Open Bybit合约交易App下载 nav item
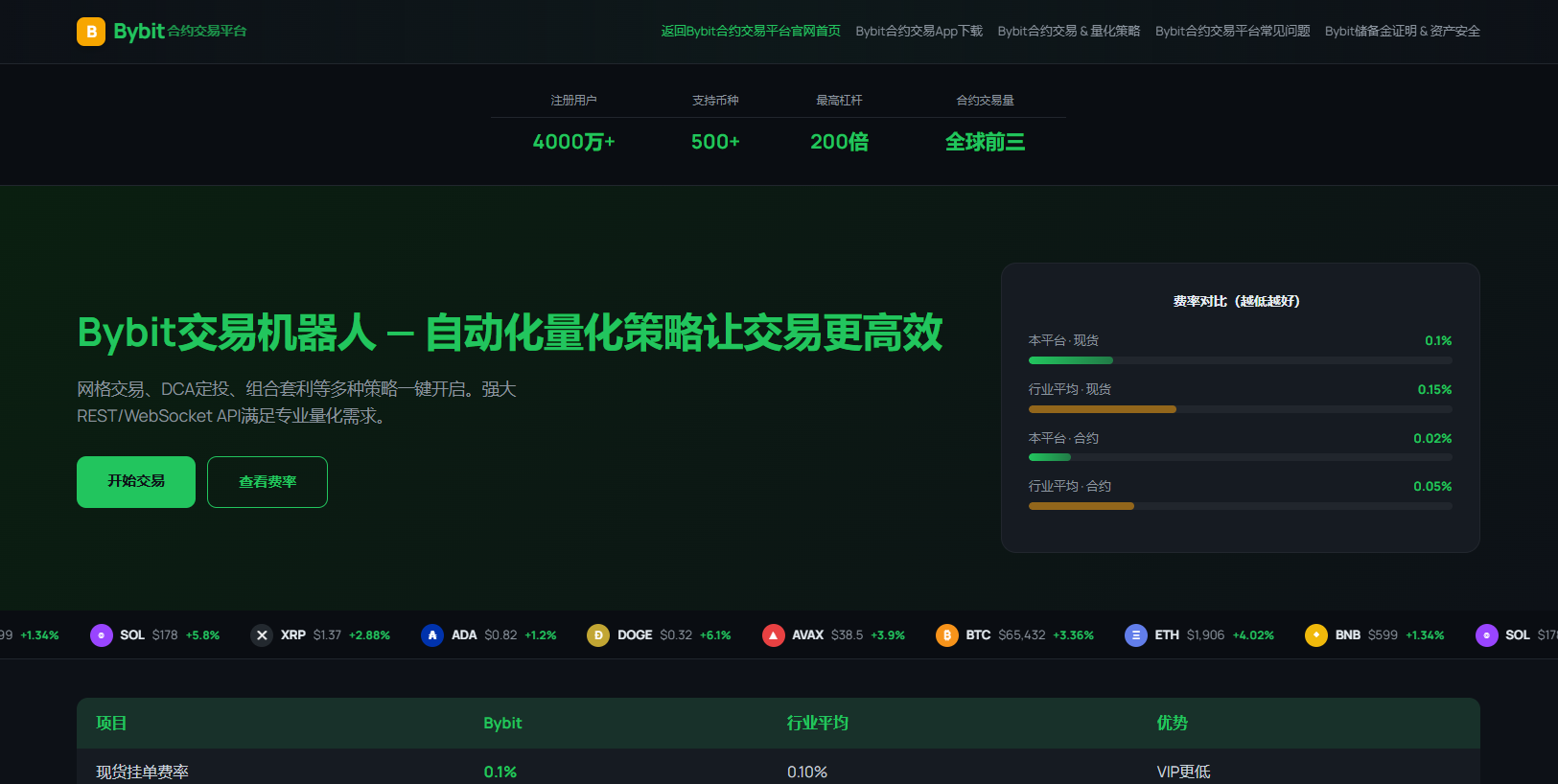Viewport: 1558px width, 784px height. [919, 32]
